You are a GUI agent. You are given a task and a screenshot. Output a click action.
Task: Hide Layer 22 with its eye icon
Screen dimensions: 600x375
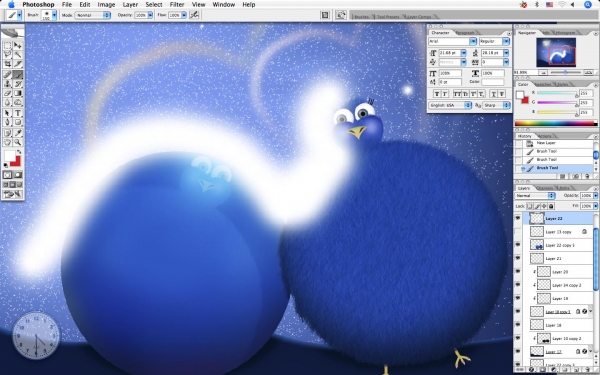pos(518,218)
